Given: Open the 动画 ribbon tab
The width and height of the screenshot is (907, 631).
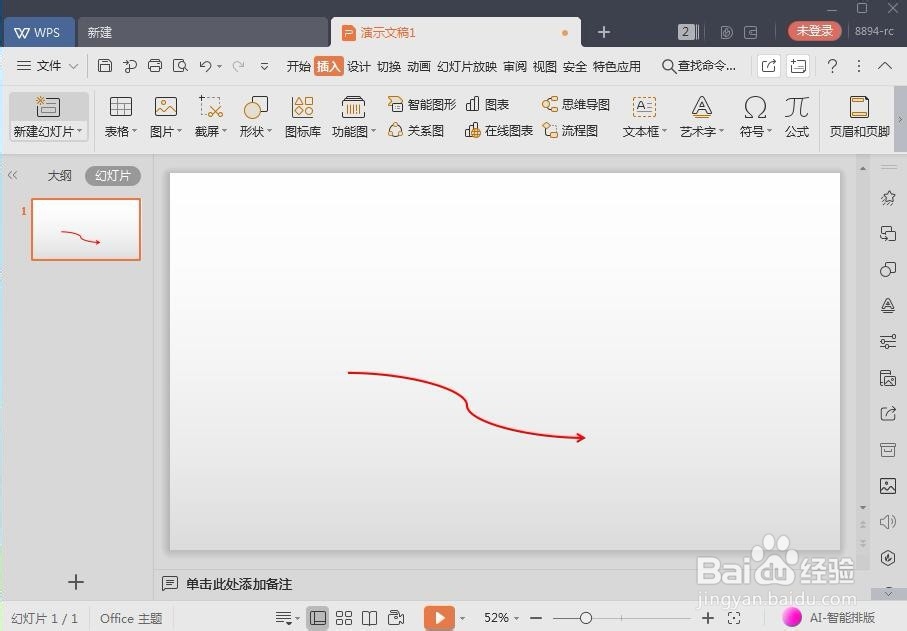Looking at the screenshot, I should pos(419,67).
